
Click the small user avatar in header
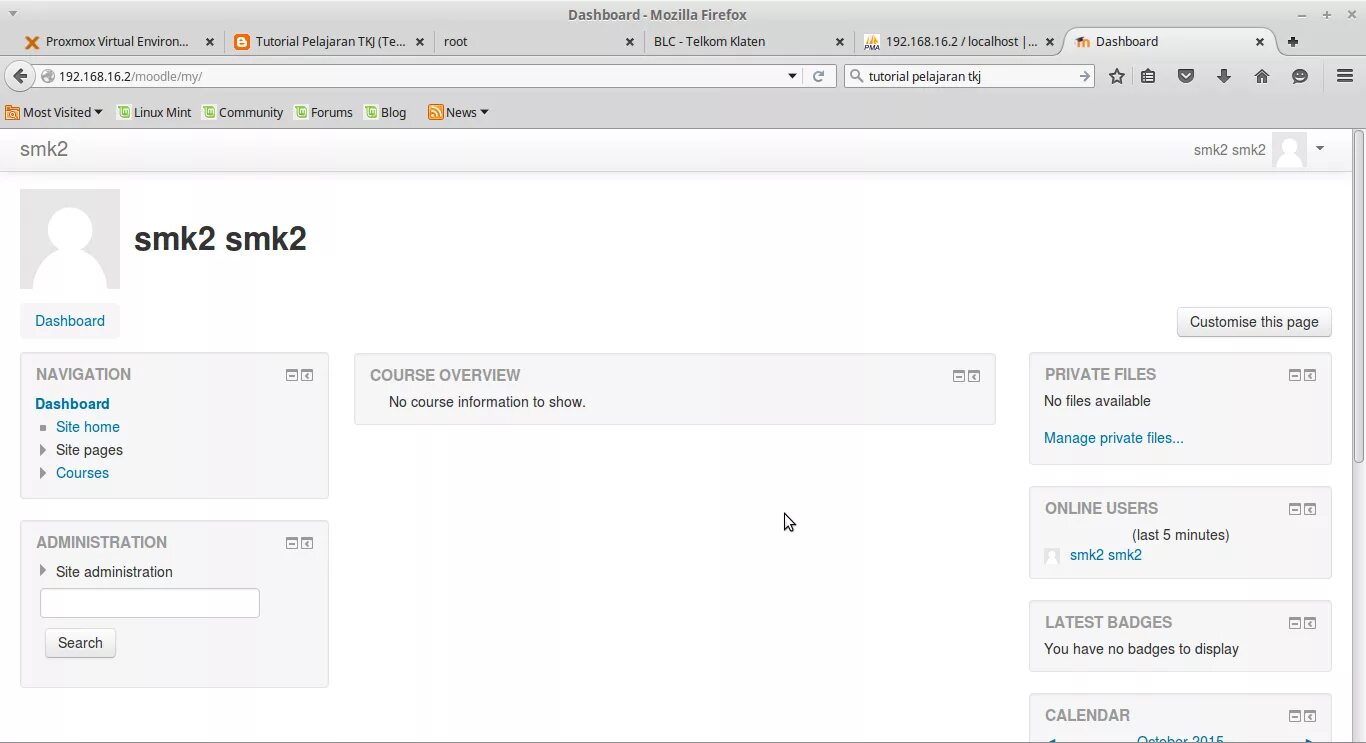tap(1289, 150)
